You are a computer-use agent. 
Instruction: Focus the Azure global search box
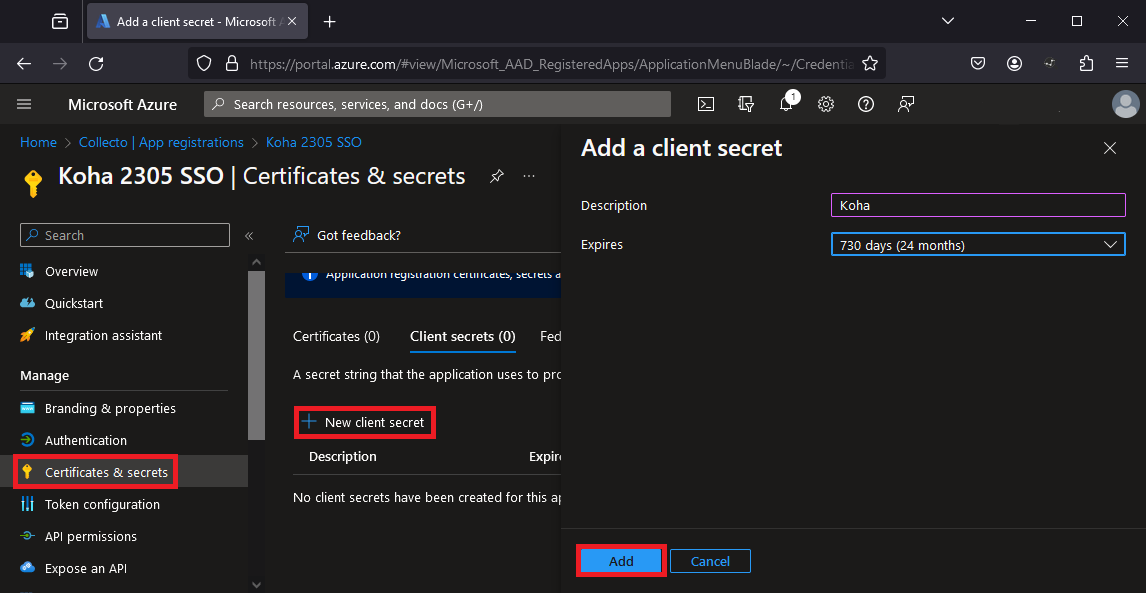(437, 105)
